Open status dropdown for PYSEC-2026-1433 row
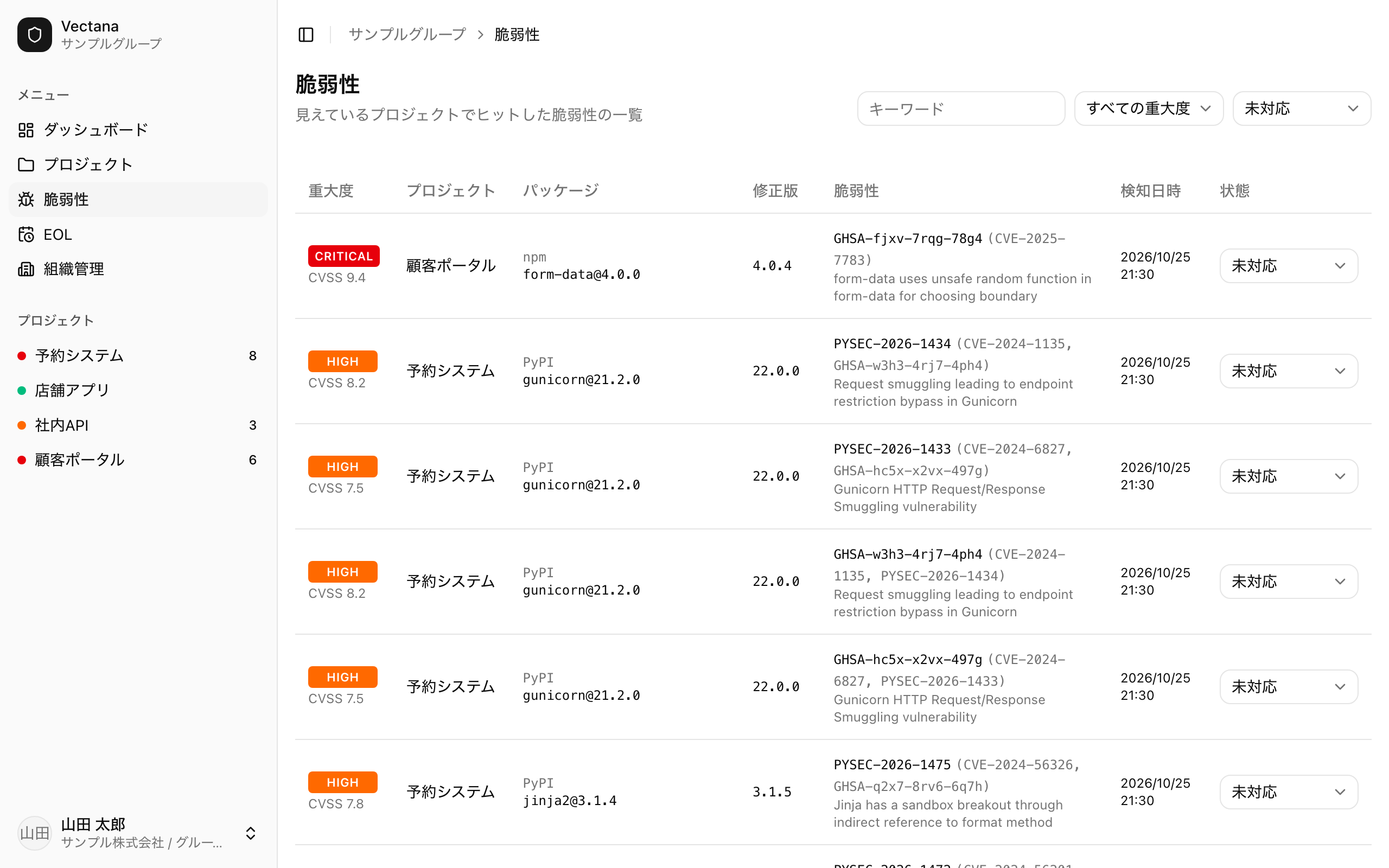The height and width of the screenshot is (868, 1389). point(1289,476)
